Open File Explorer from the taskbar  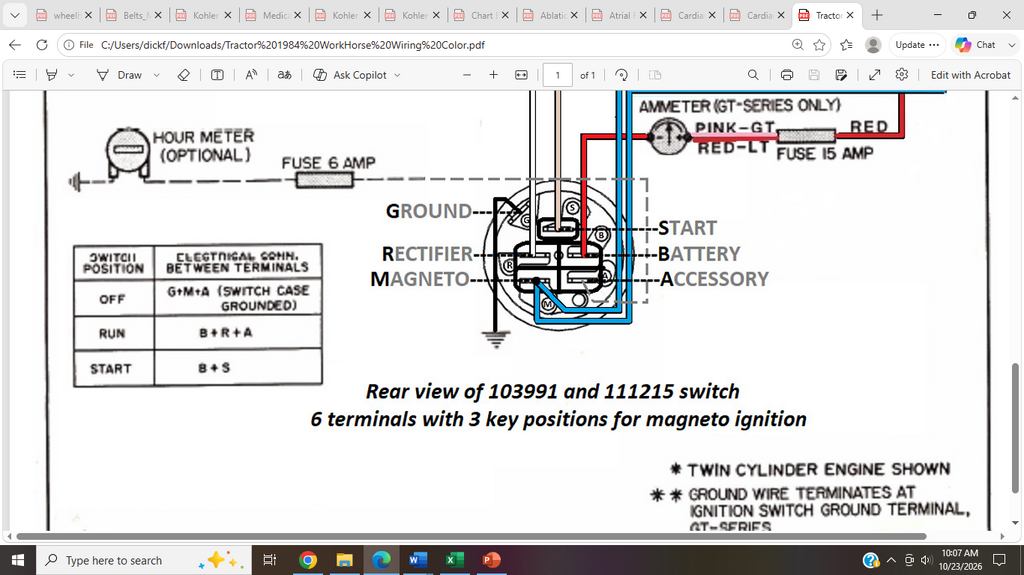344,560
